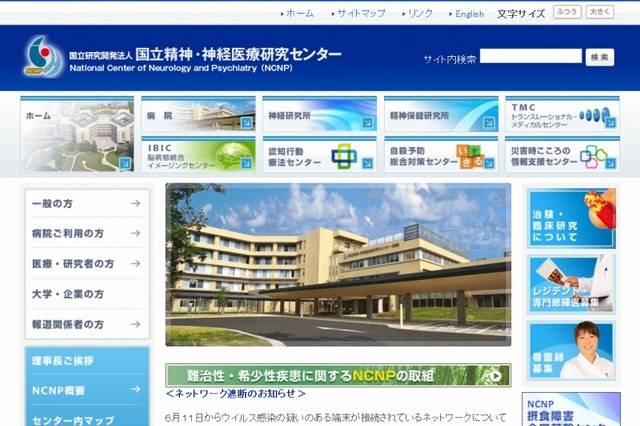Open 病院ご利用の方 sidebar item
640x426 pixels.
(x=87, y=233)
